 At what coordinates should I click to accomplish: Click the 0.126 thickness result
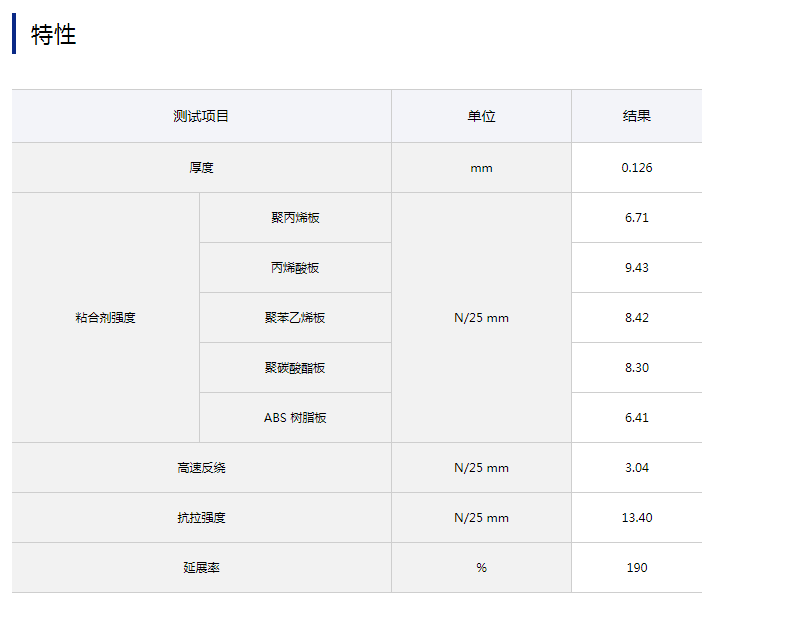636,168
